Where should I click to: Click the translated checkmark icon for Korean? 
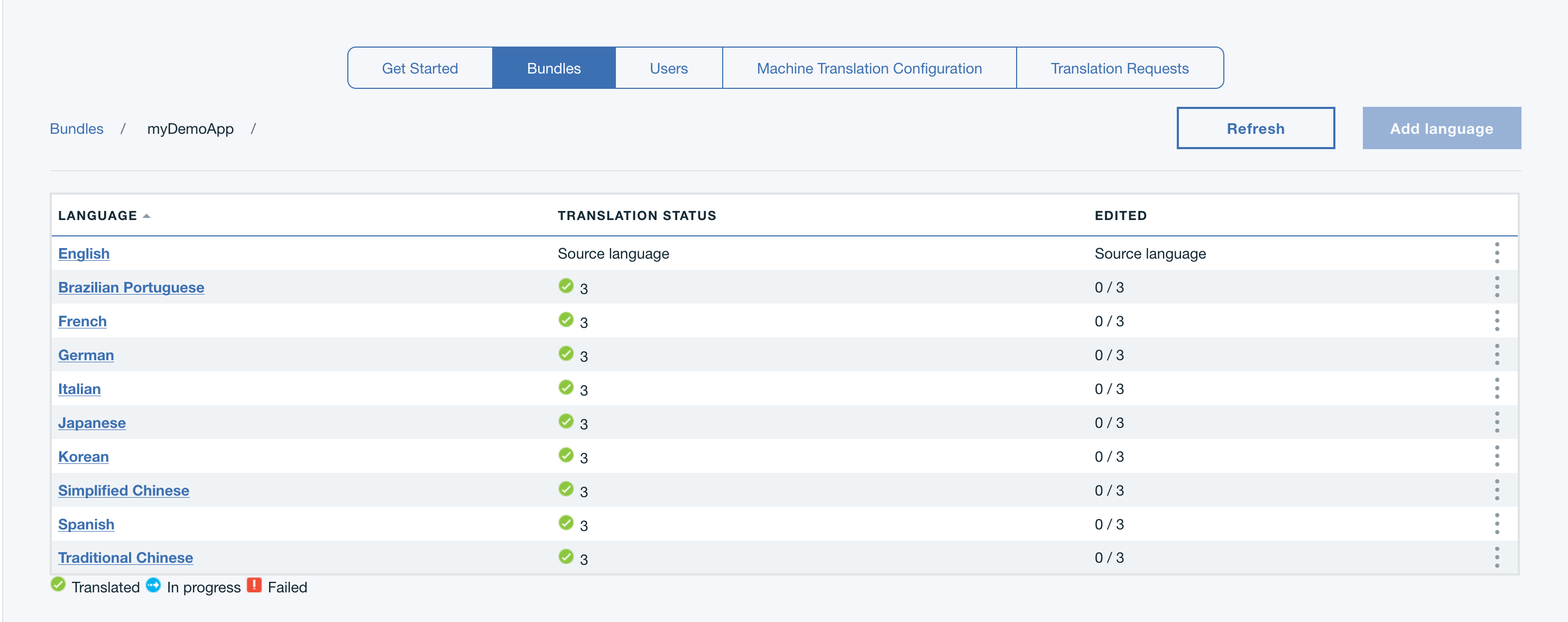tap(566, 454)
